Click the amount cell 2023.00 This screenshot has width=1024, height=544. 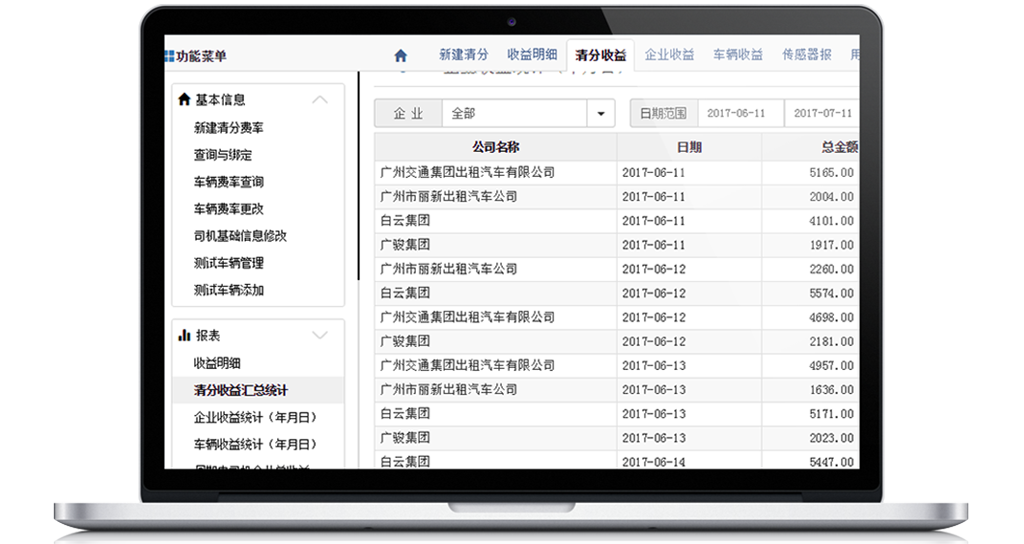click(831, 438)
